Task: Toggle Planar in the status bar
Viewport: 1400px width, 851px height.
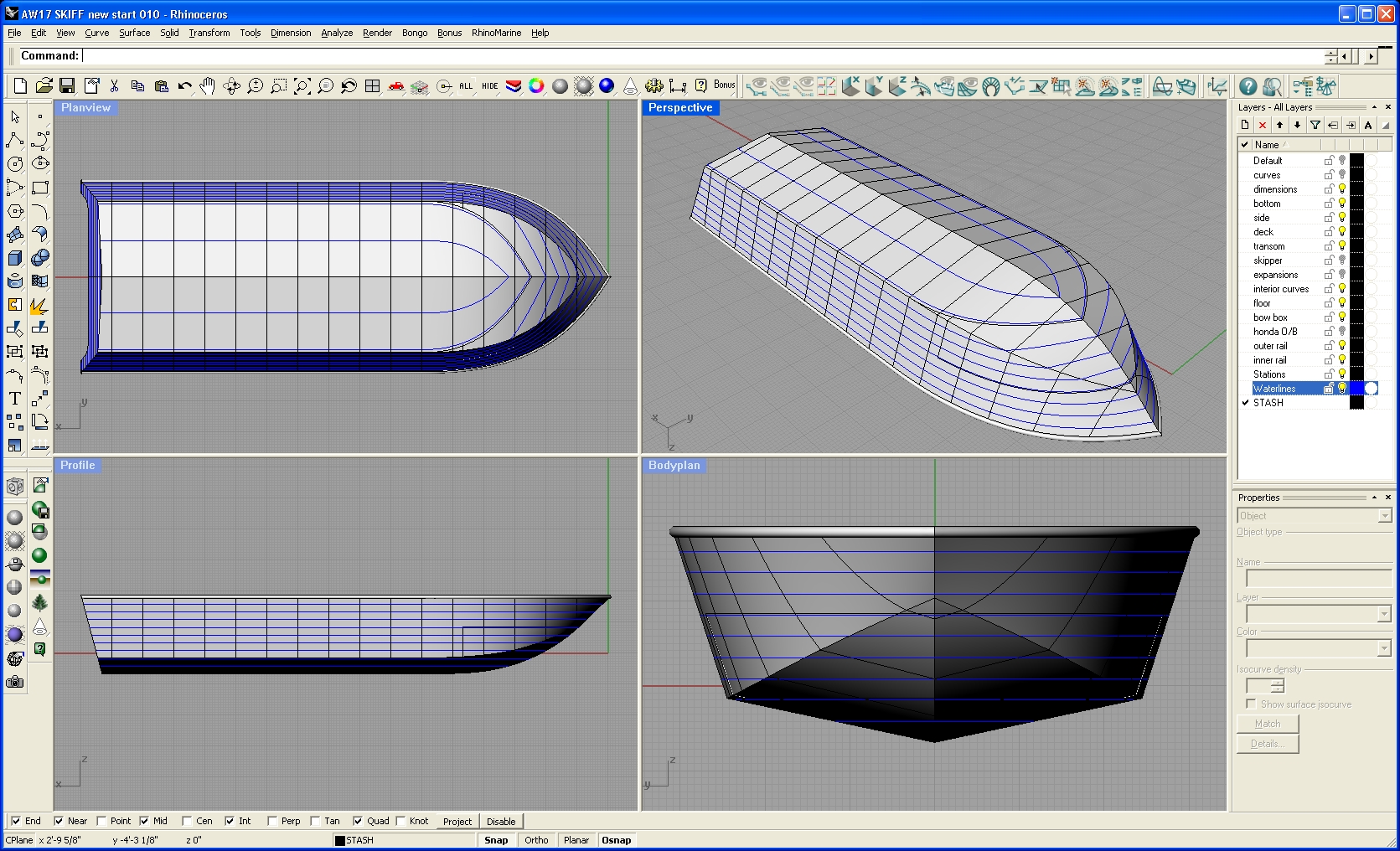Action: tap(576, 840)
